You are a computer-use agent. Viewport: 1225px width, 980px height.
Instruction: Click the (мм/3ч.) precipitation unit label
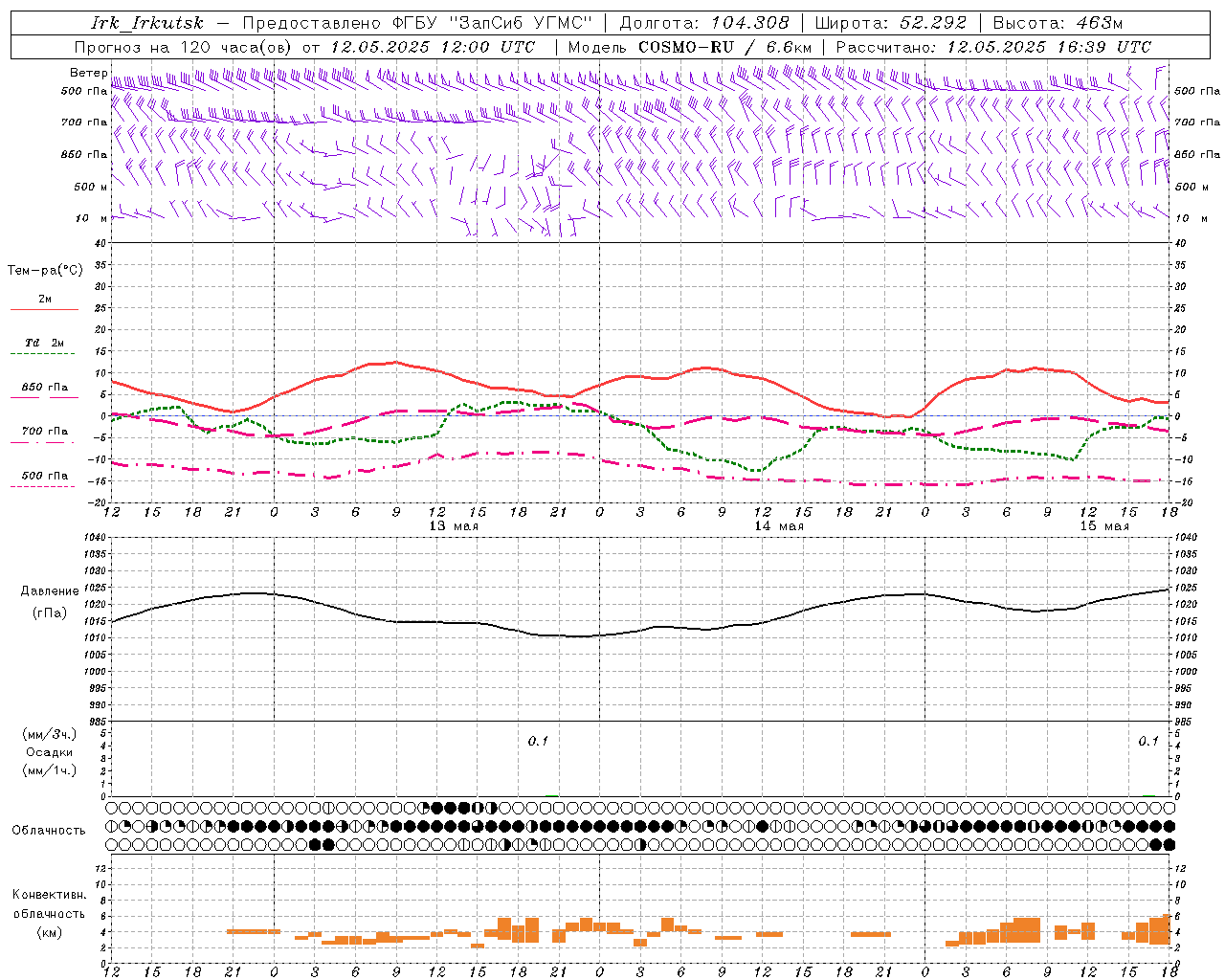(x=50, y=735)
